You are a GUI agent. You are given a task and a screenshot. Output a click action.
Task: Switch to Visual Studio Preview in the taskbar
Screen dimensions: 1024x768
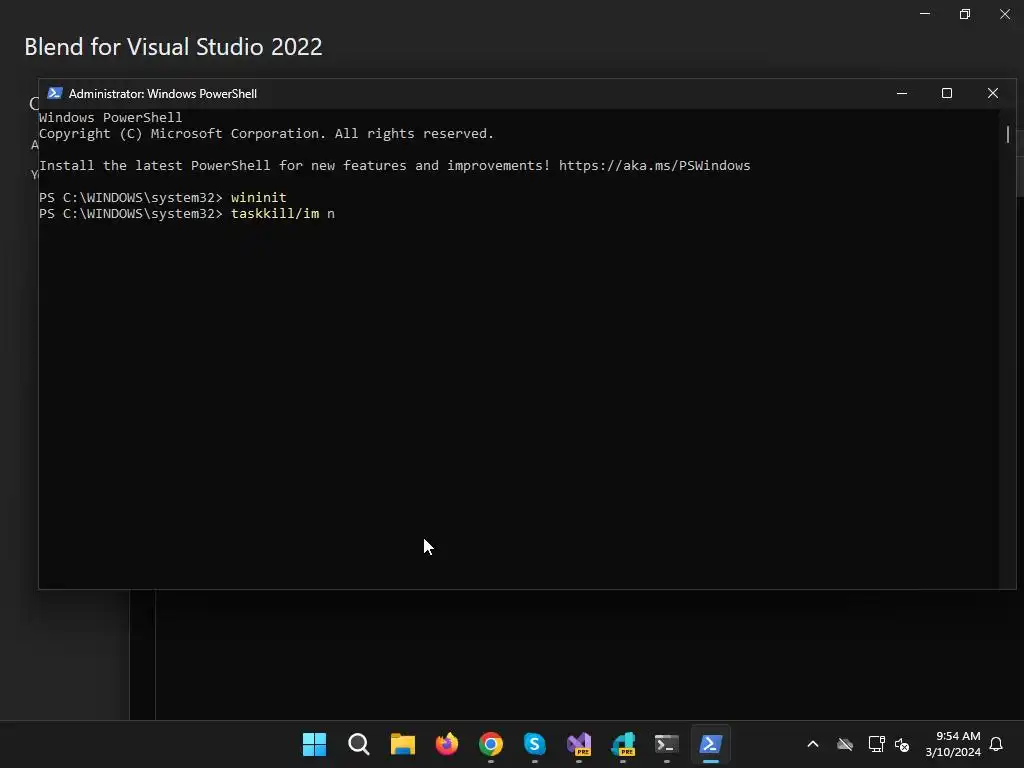pyautogui.click(x=579, y=744)
